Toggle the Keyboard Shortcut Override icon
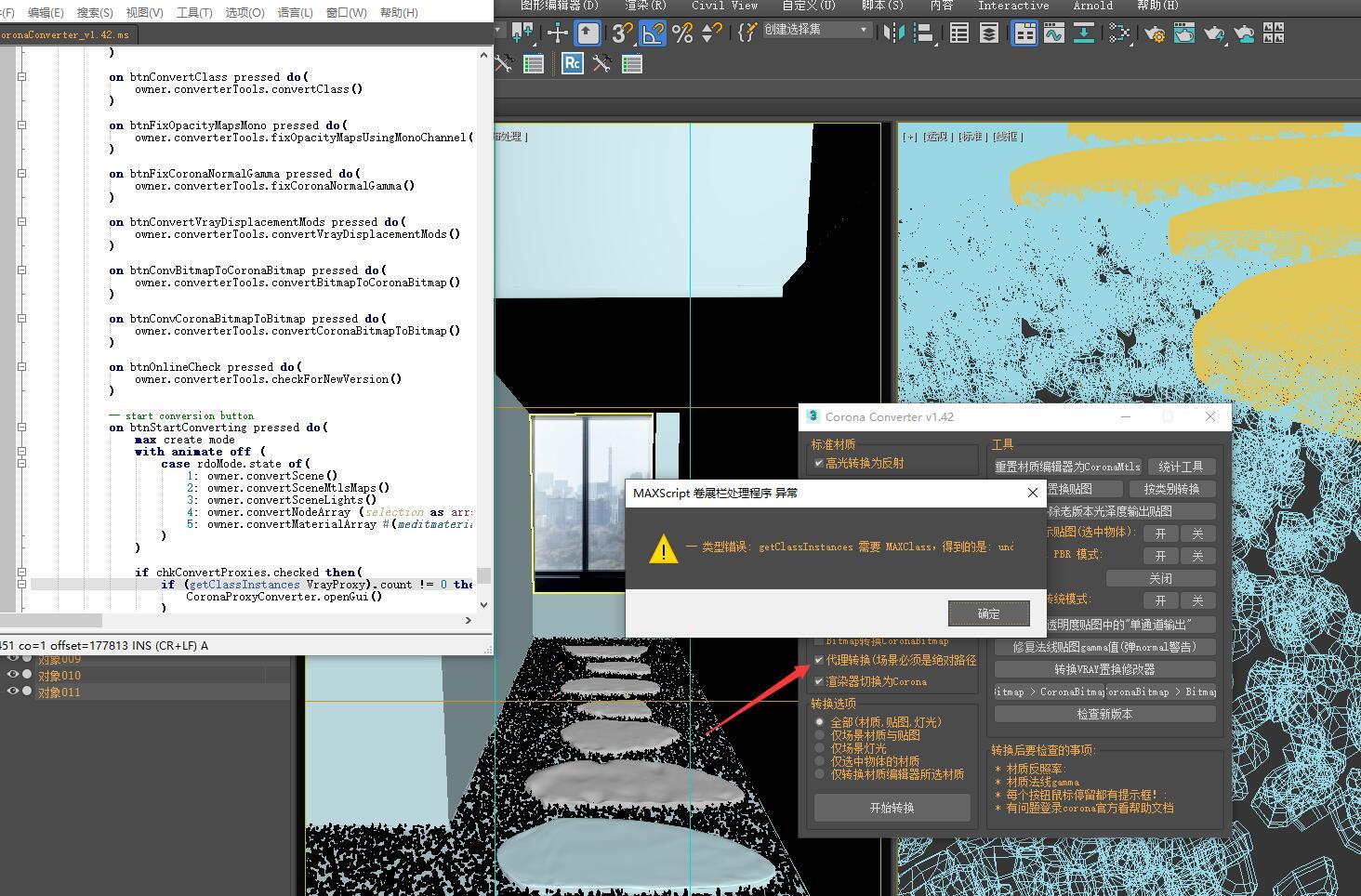This screenshot has height=896, width=1361. click(588, 33)
